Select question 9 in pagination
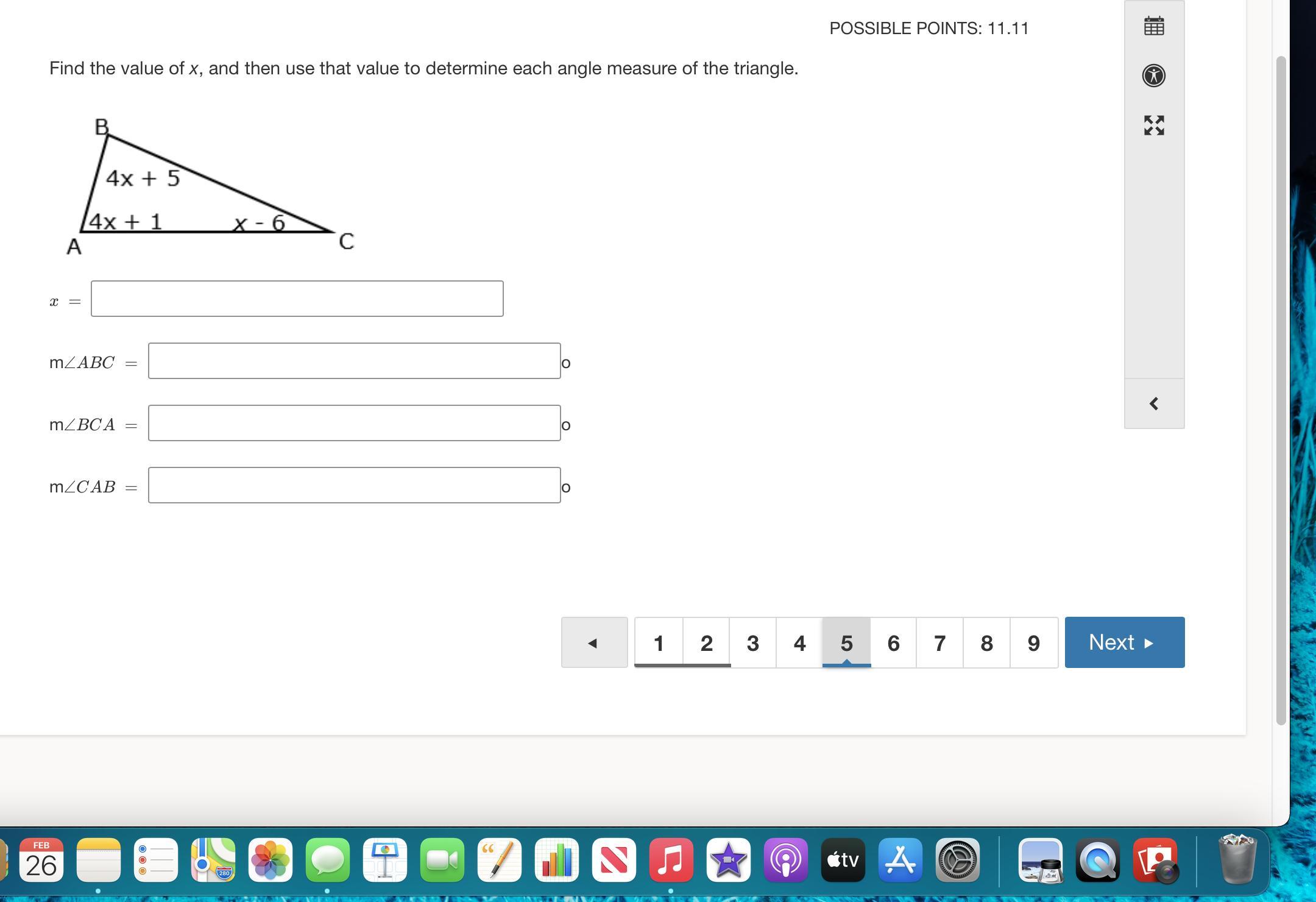The height and width of the screenshot is (902, 1316). [1033, 642]
